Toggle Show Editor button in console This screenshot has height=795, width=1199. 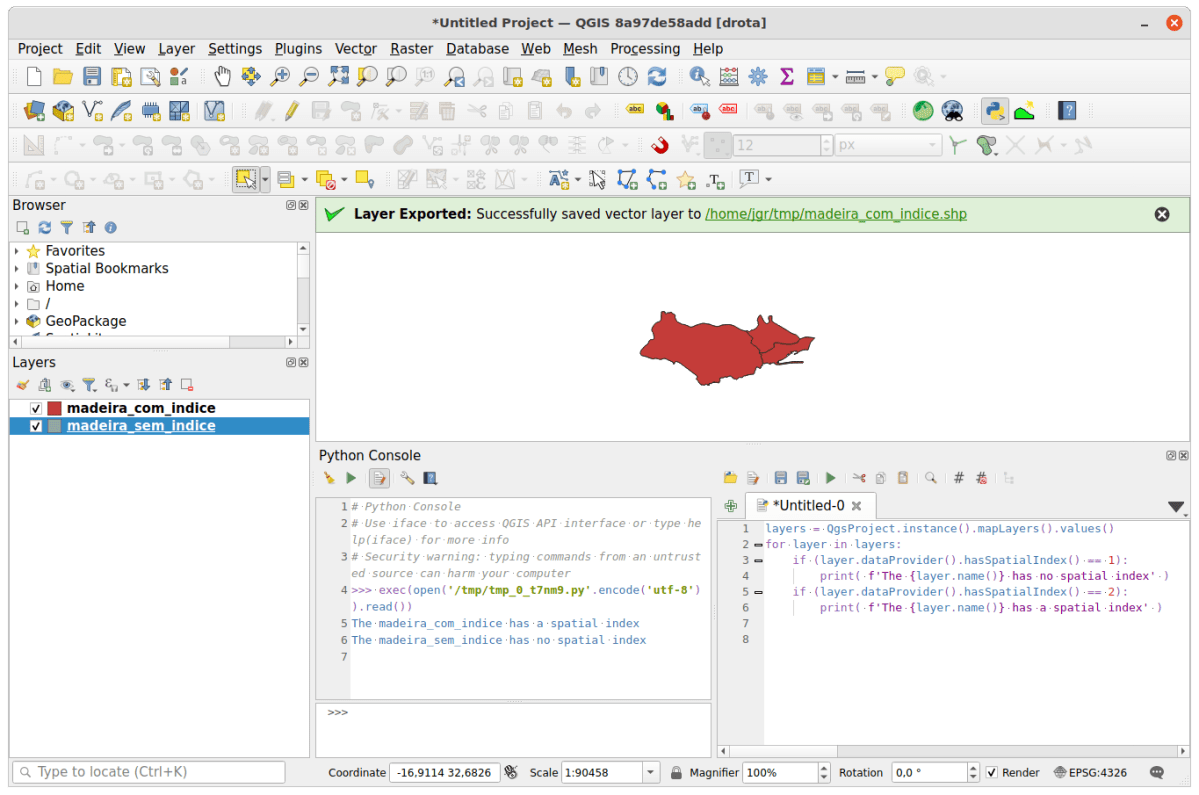coord(379,479)
